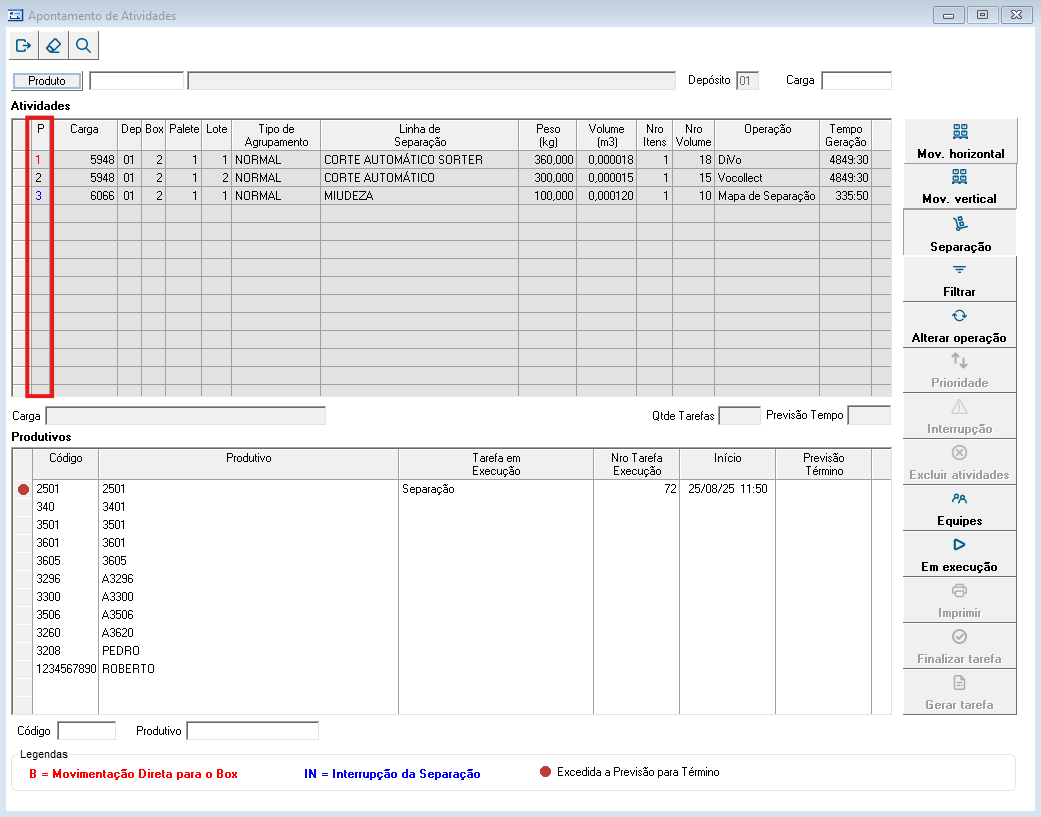Click red overdue indicator on row 2501
Viewport: 1041px width, 817px height.
23,490
